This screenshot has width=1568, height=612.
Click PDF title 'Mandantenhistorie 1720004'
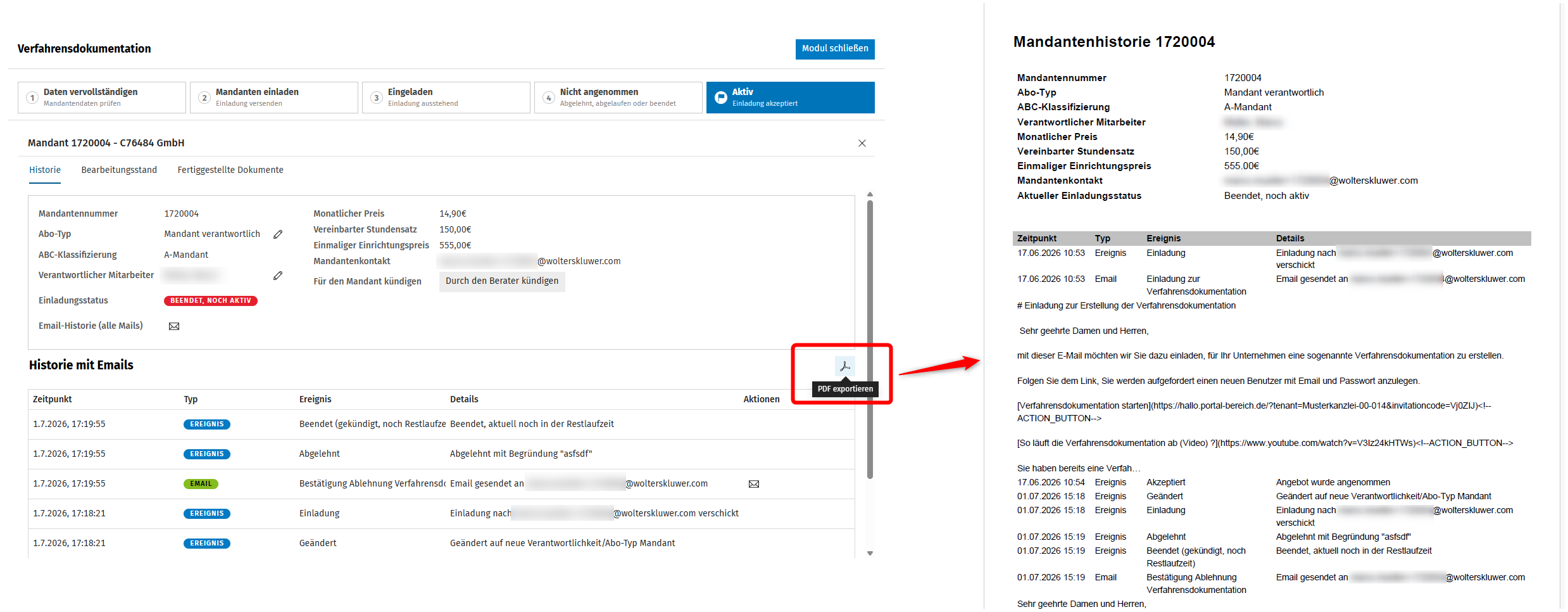1114,42
